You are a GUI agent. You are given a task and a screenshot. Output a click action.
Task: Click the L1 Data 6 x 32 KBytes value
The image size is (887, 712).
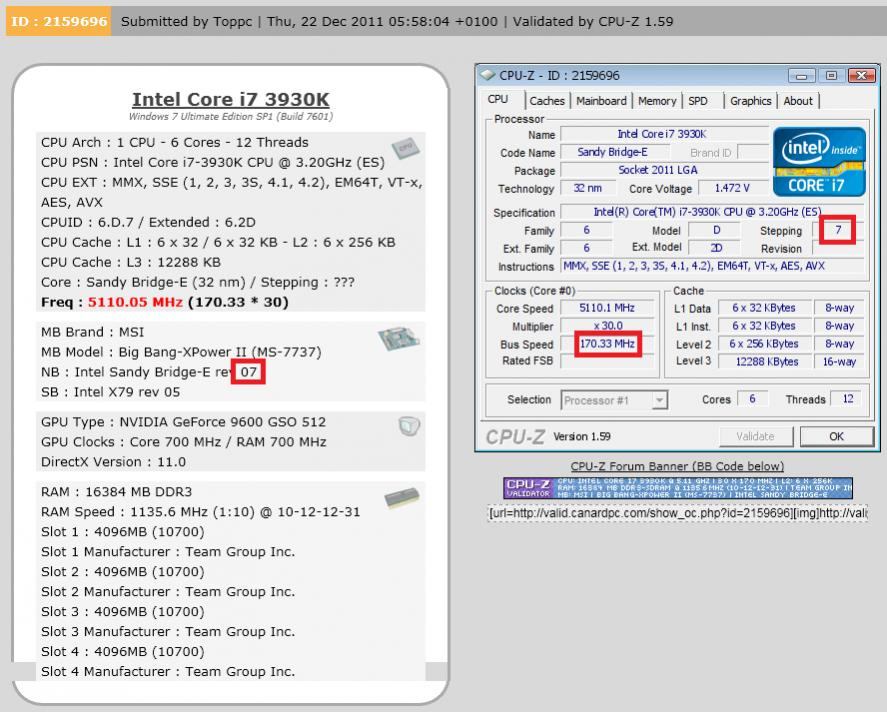coord(764,308)
